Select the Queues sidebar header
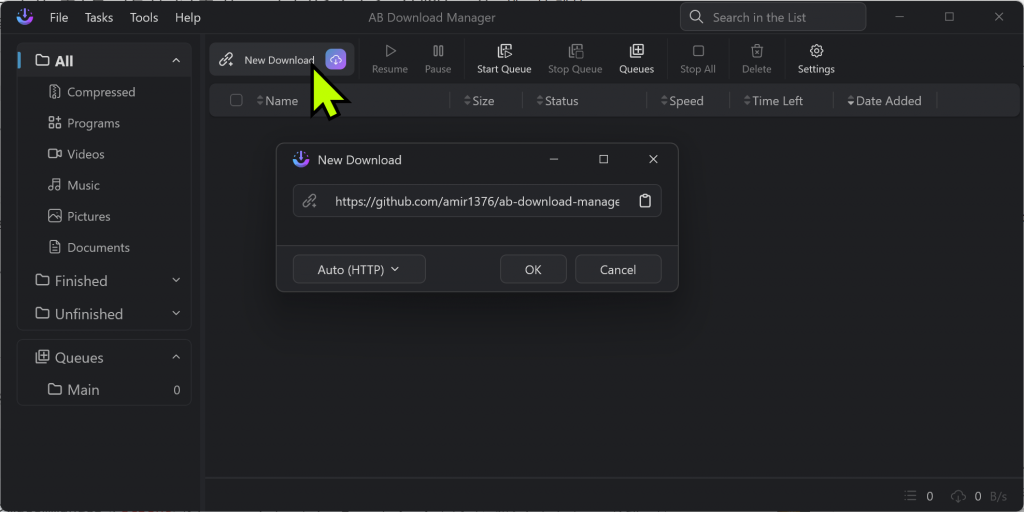Viewport: 1024px width, 512px height. [104, 358]
